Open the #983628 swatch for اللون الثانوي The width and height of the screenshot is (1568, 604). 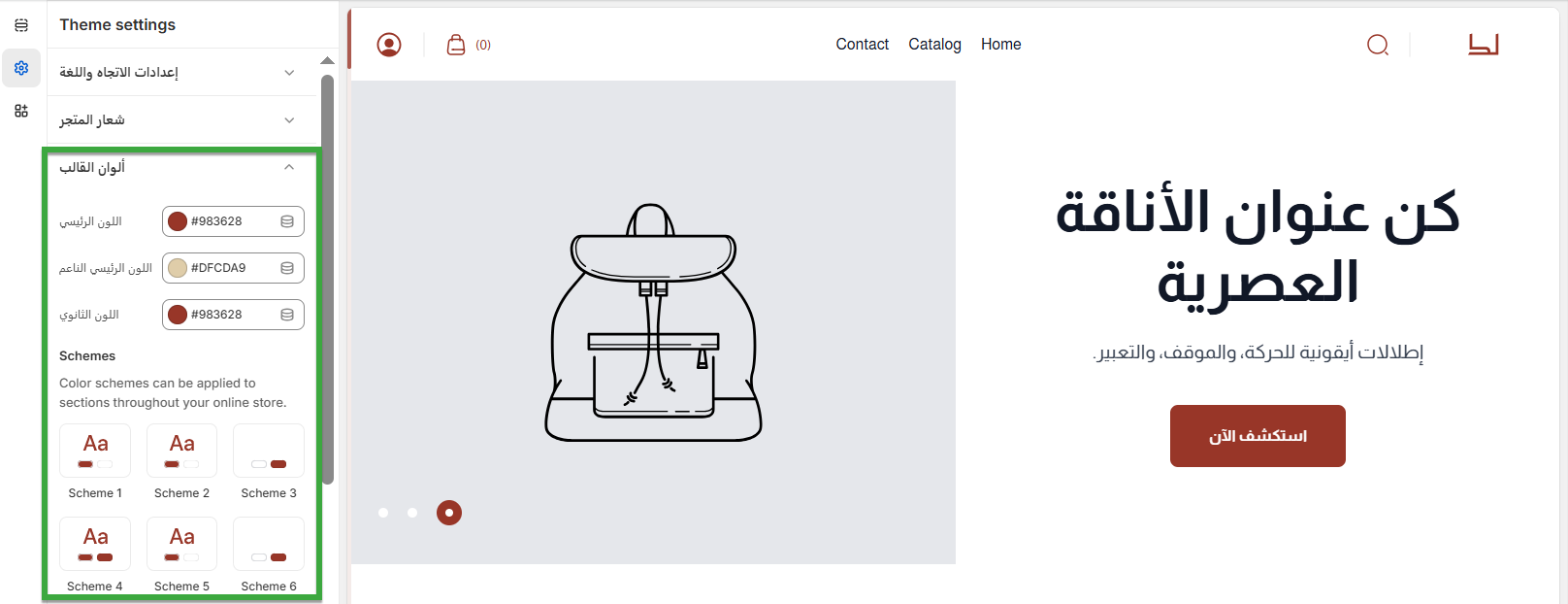[x=178, y=315]
